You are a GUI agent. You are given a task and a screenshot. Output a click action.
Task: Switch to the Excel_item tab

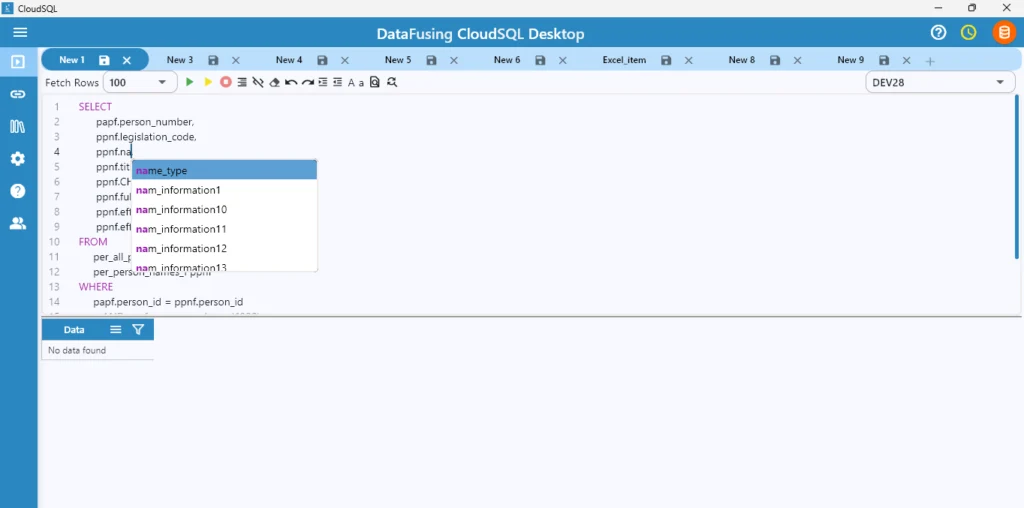pyautogui.click(x=624, y=60)
